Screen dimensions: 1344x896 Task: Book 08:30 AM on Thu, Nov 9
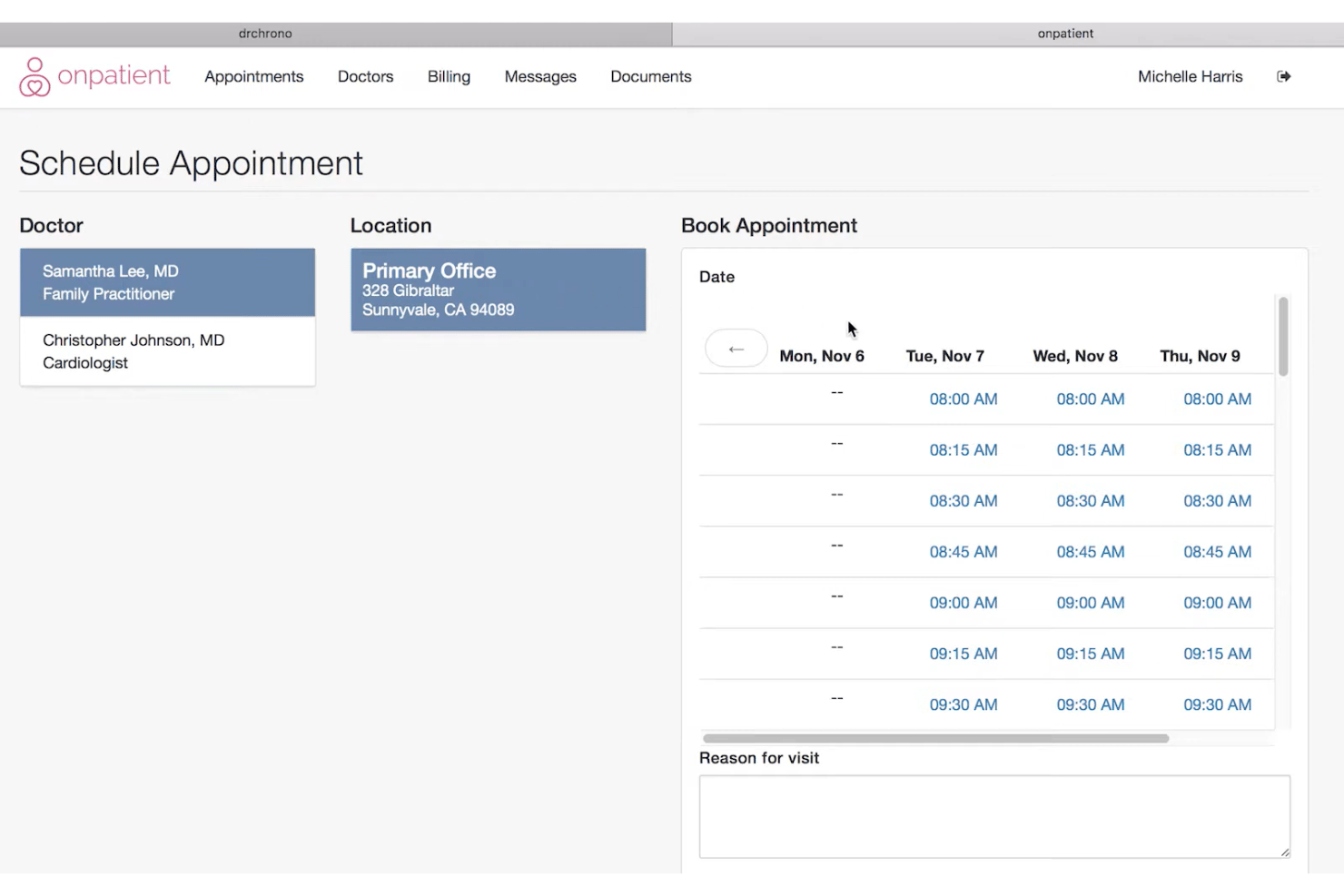[1218, 501]
